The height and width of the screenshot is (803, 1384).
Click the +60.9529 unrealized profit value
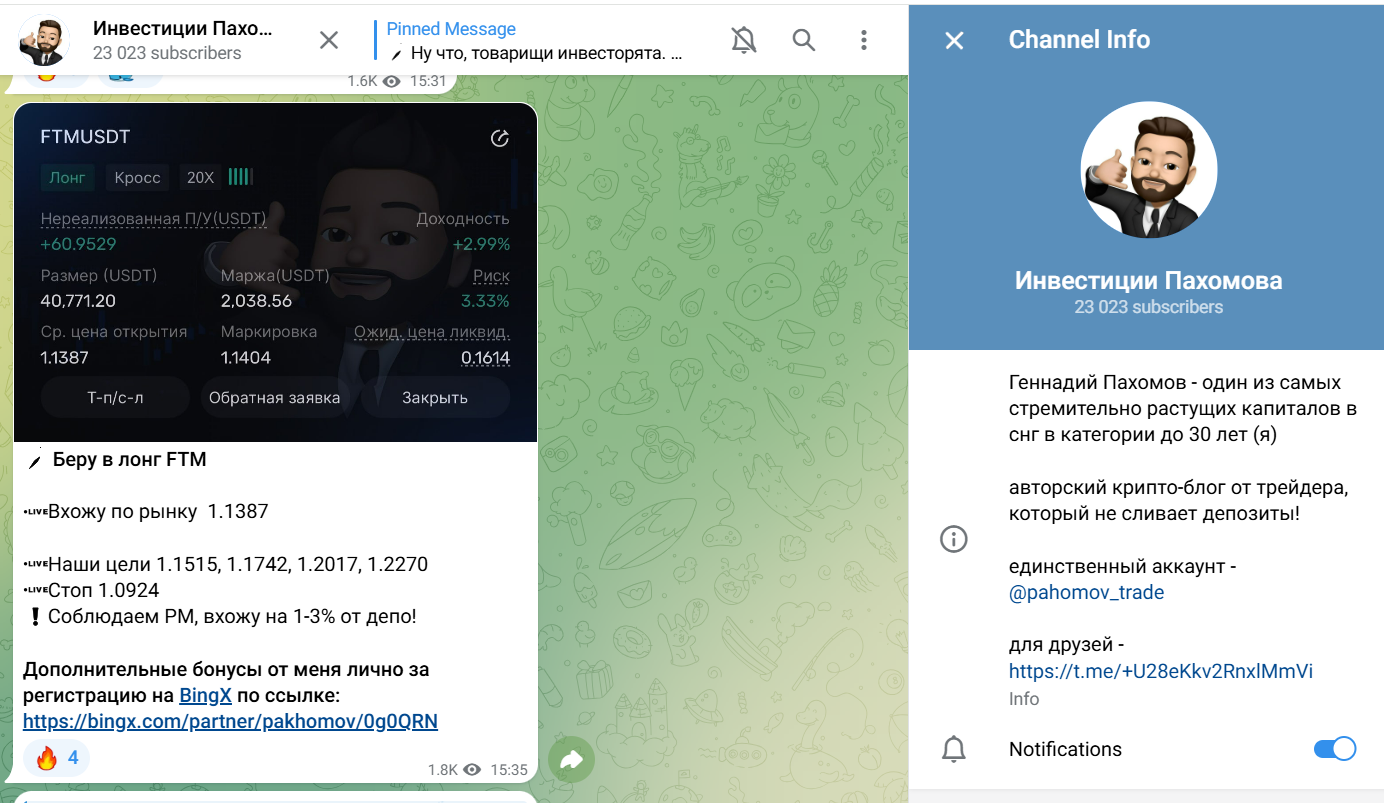(78, 244)
